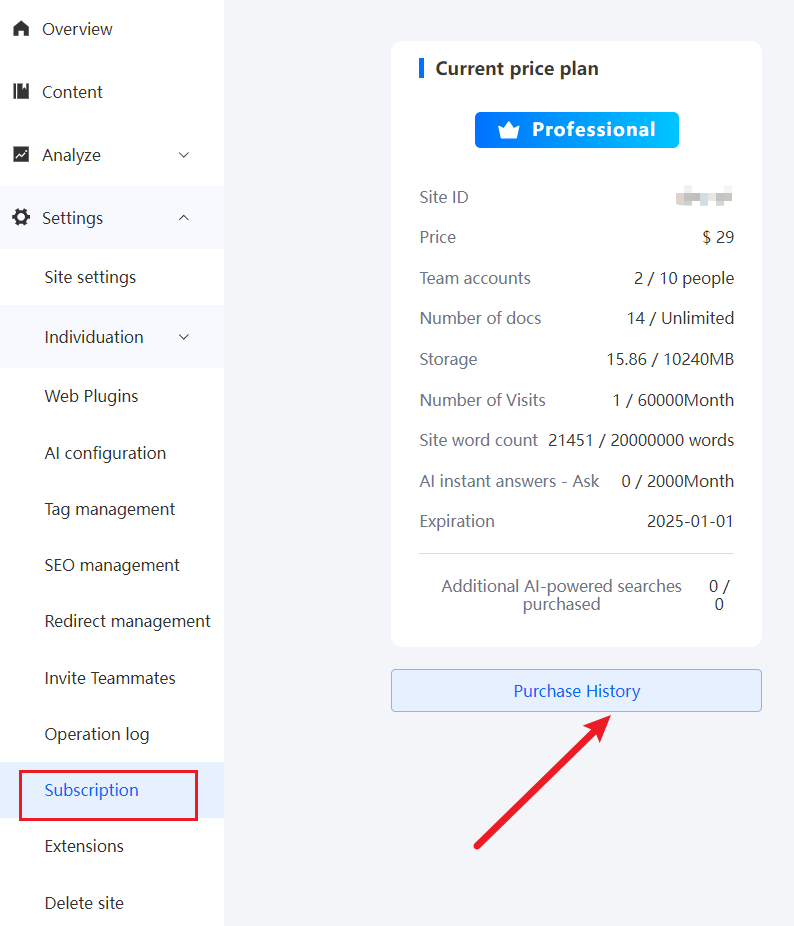Open Tag management

(110, 509)
